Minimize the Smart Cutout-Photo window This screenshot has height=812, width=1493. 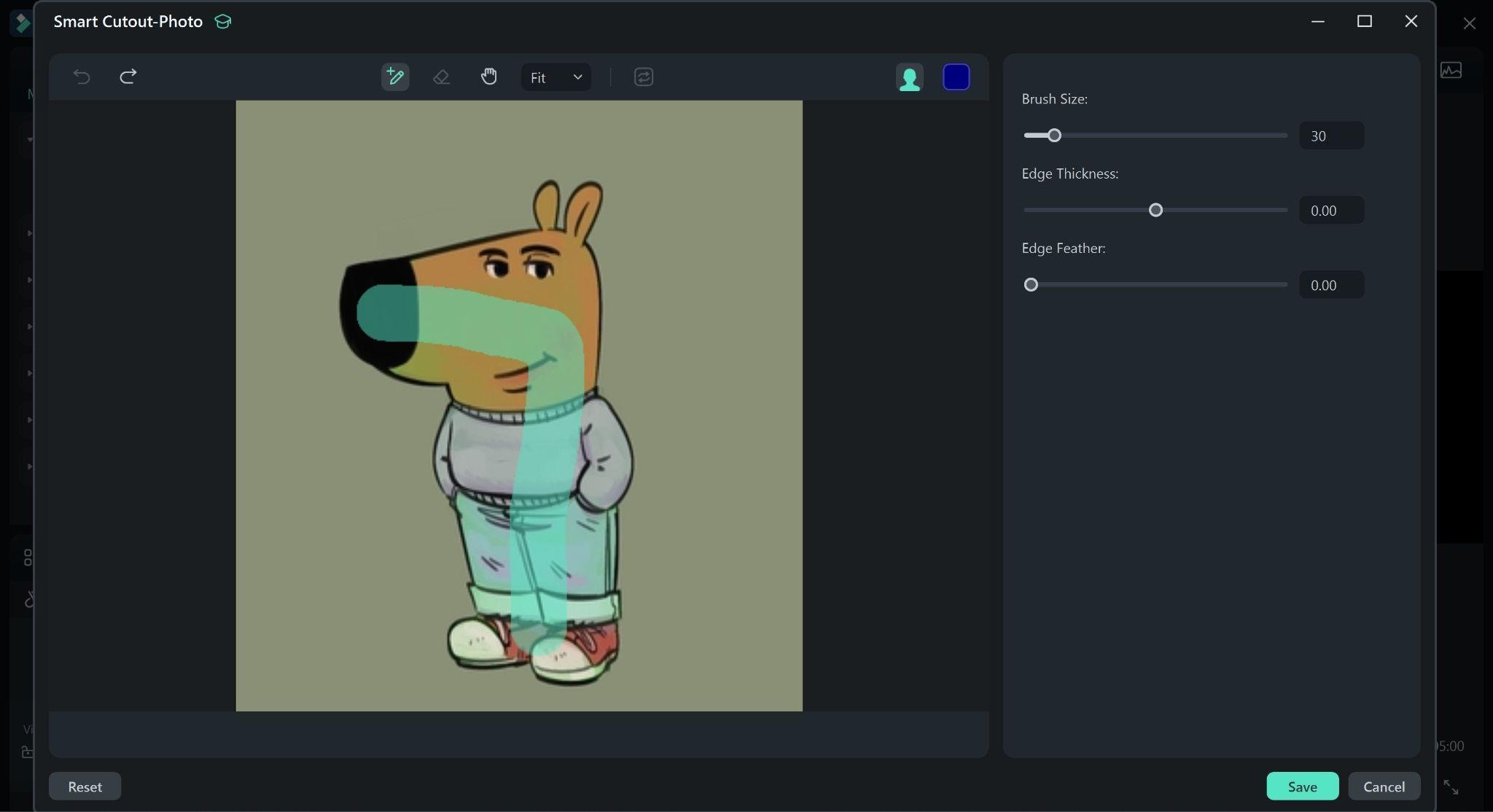1318,22
